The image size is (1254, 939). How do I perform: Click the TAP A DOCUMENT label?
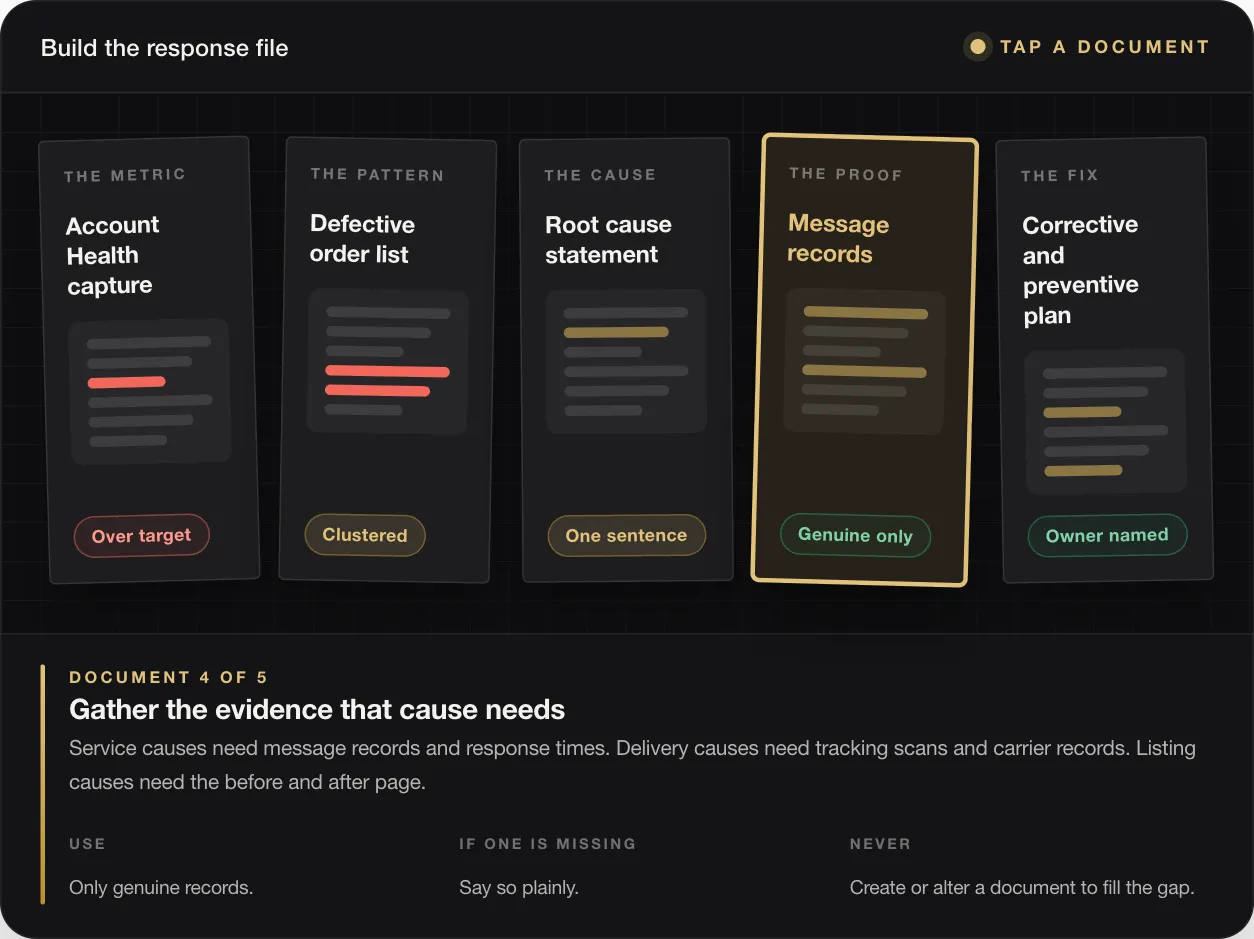coord(1105,47)
